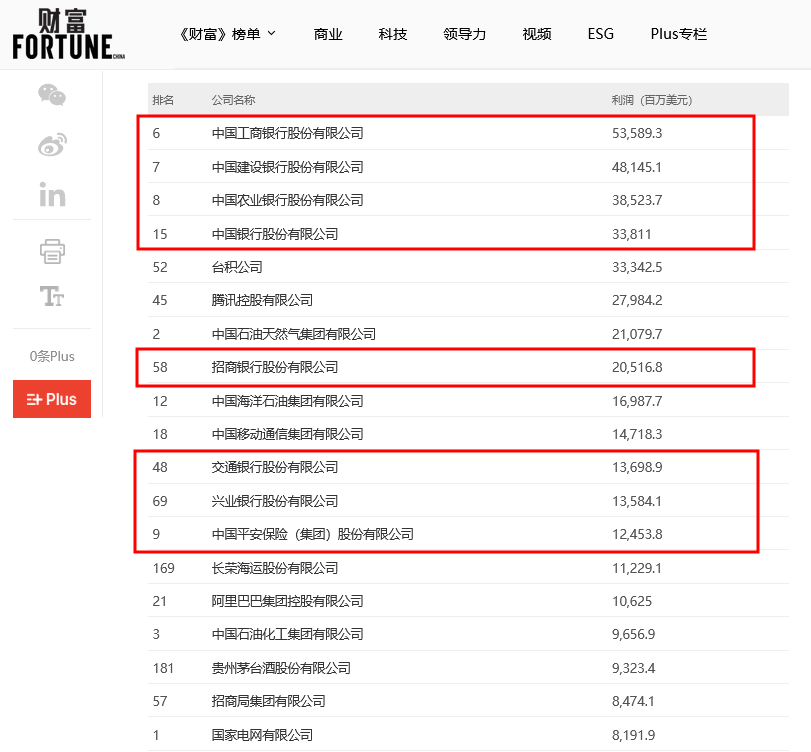Viewport: 811px width, 752px height.
Task: Expand the 《财富》榜单 dropdown menu
Action: (226, 34)
